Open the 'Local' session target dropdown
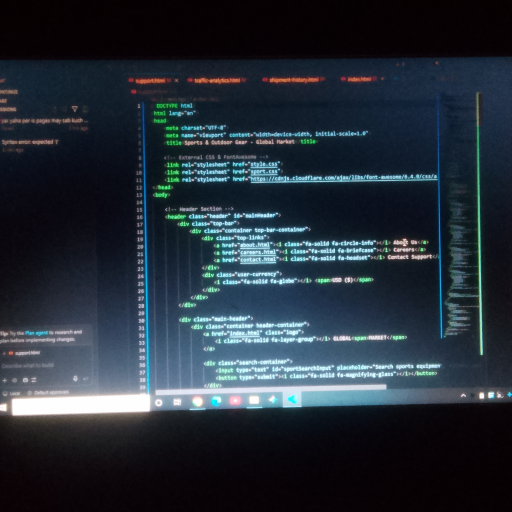Viewport: 512px width, 512px height. 12,393
